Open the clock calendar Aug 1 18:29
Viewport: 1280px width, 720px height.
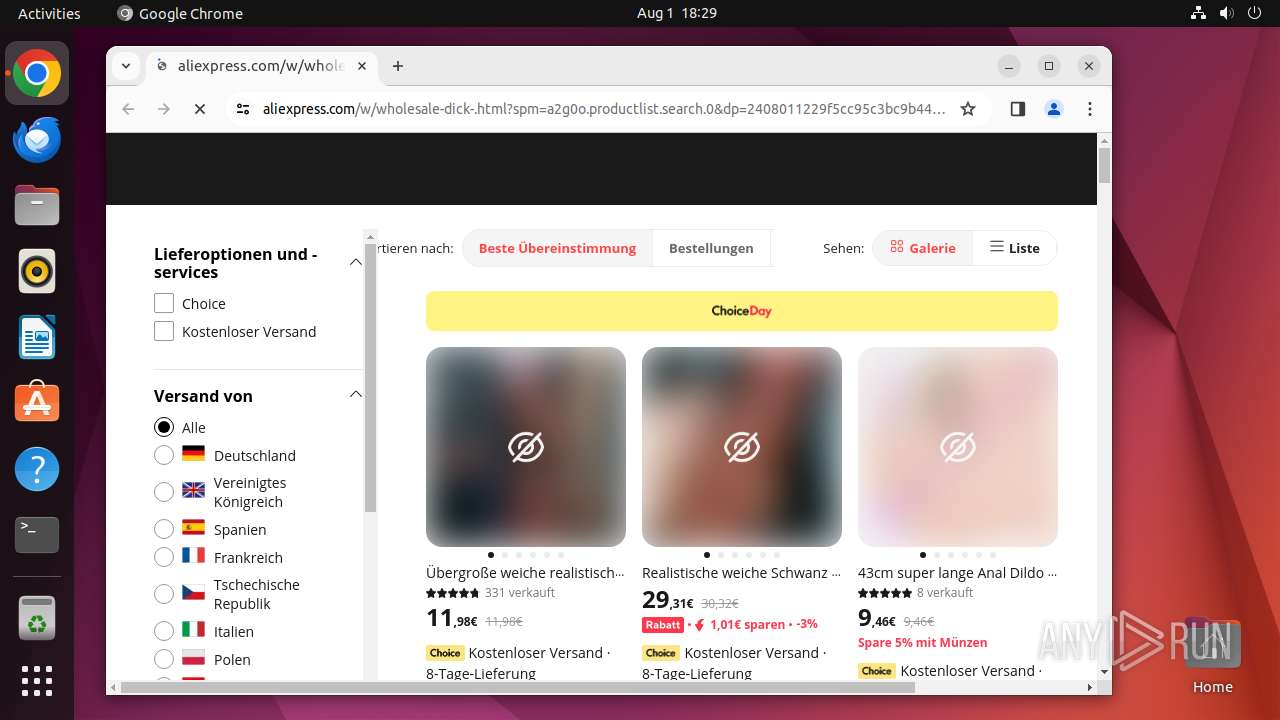(x=677, y=13)
